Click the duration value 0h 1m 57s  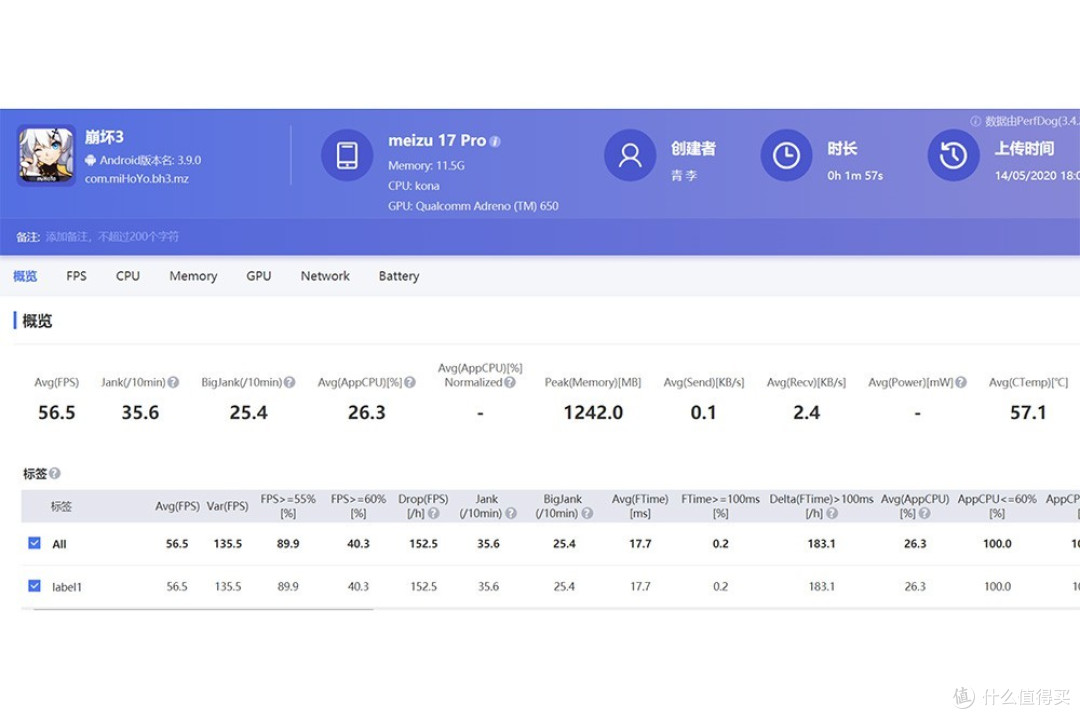tap(855, 176)
